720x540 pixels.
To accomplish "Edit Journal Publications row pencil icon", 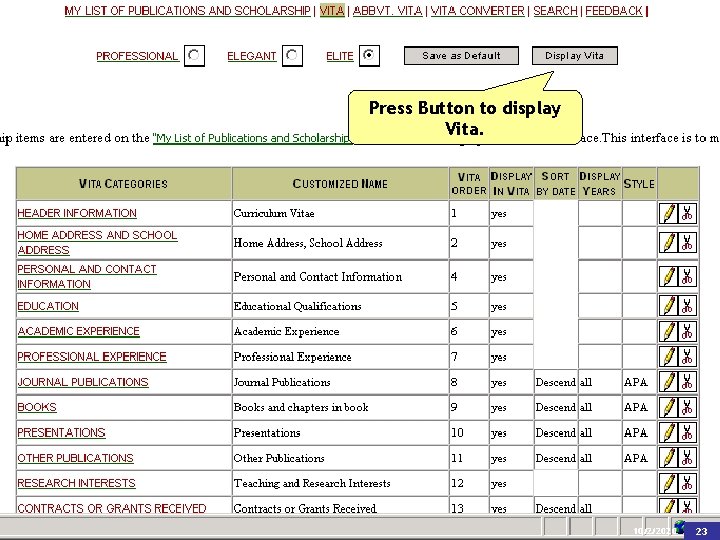I will 668,382.
